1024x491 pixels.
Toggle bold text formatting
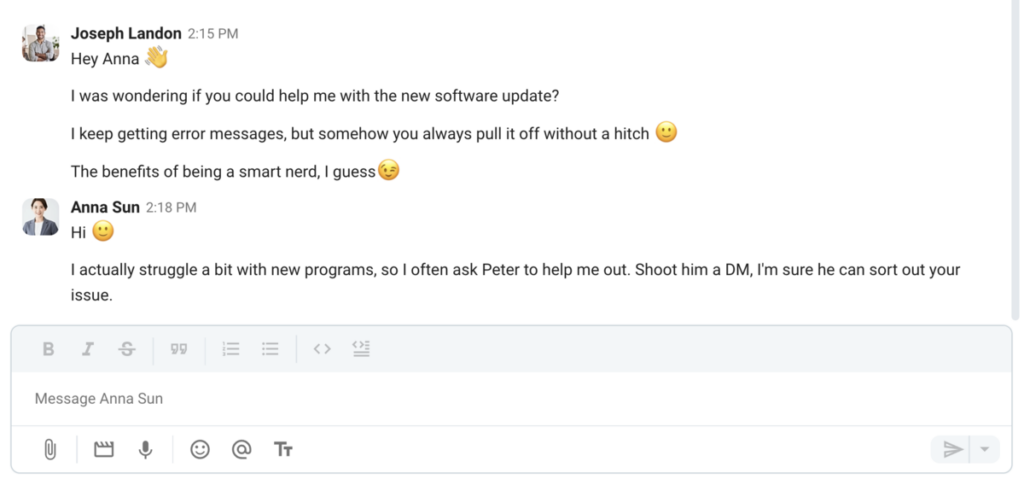[x=48, y=349]
